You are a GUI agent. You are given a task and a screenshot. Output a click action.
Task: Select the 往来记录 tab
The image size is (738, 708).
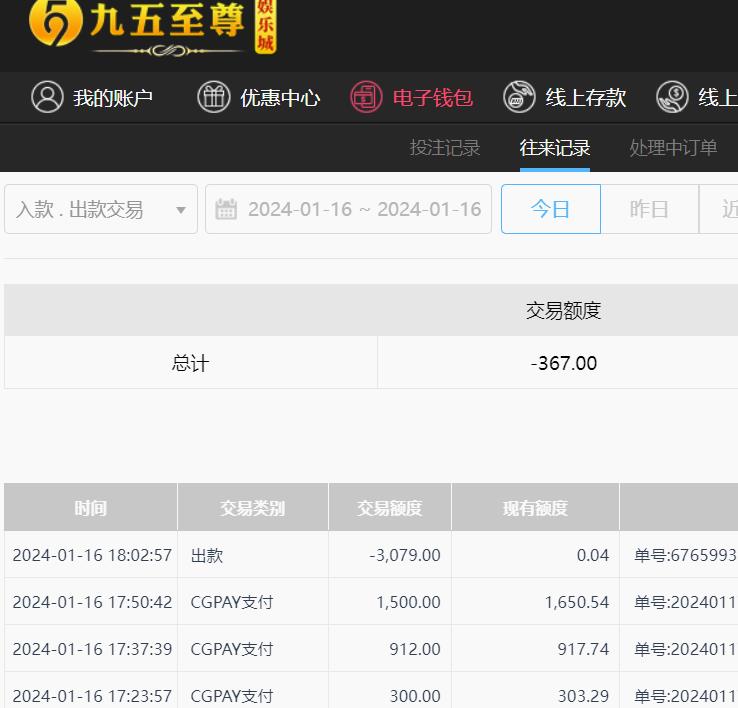coord(555,148)
